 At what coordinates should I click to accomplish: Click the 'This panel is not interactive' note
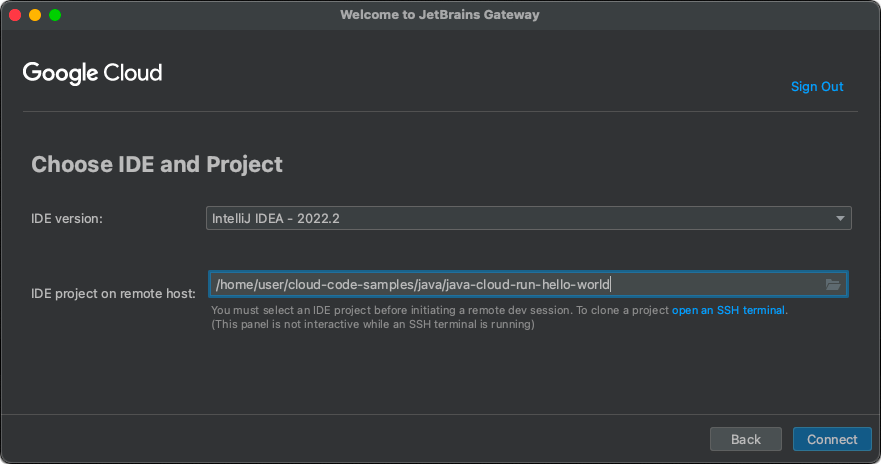pos(372,324)
